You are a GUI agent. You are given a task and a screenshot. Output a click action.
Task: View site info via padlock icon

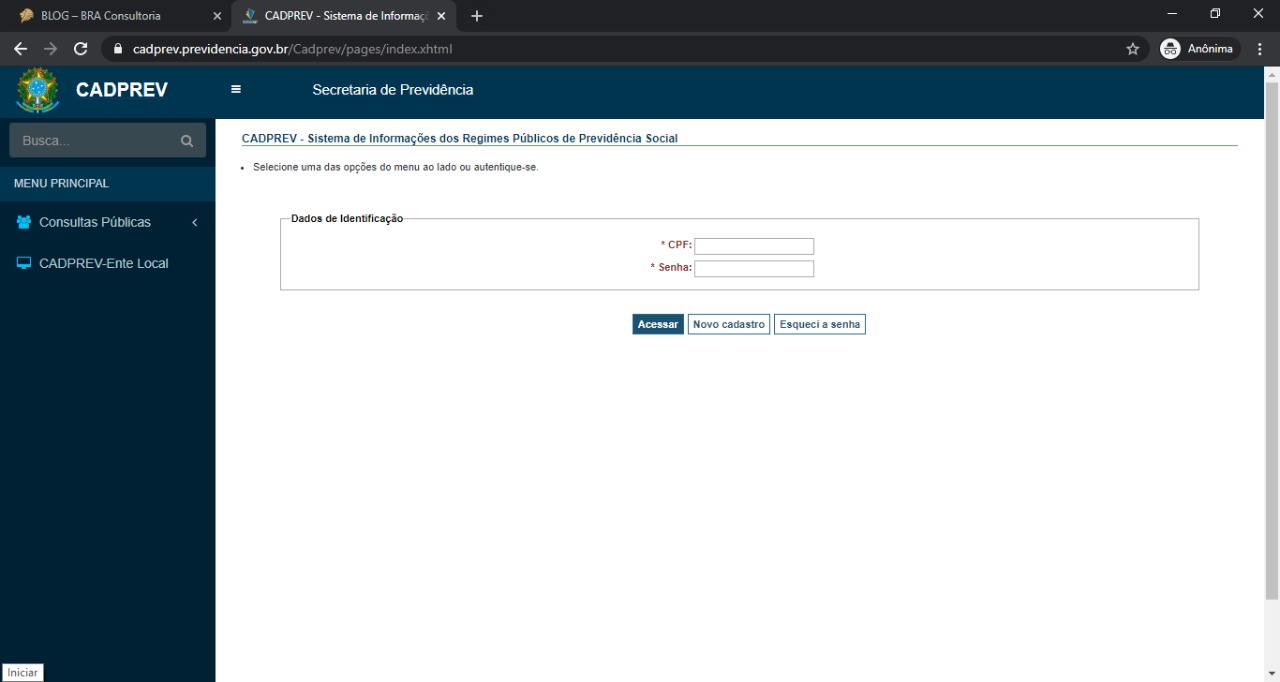[x=118, y=48]
